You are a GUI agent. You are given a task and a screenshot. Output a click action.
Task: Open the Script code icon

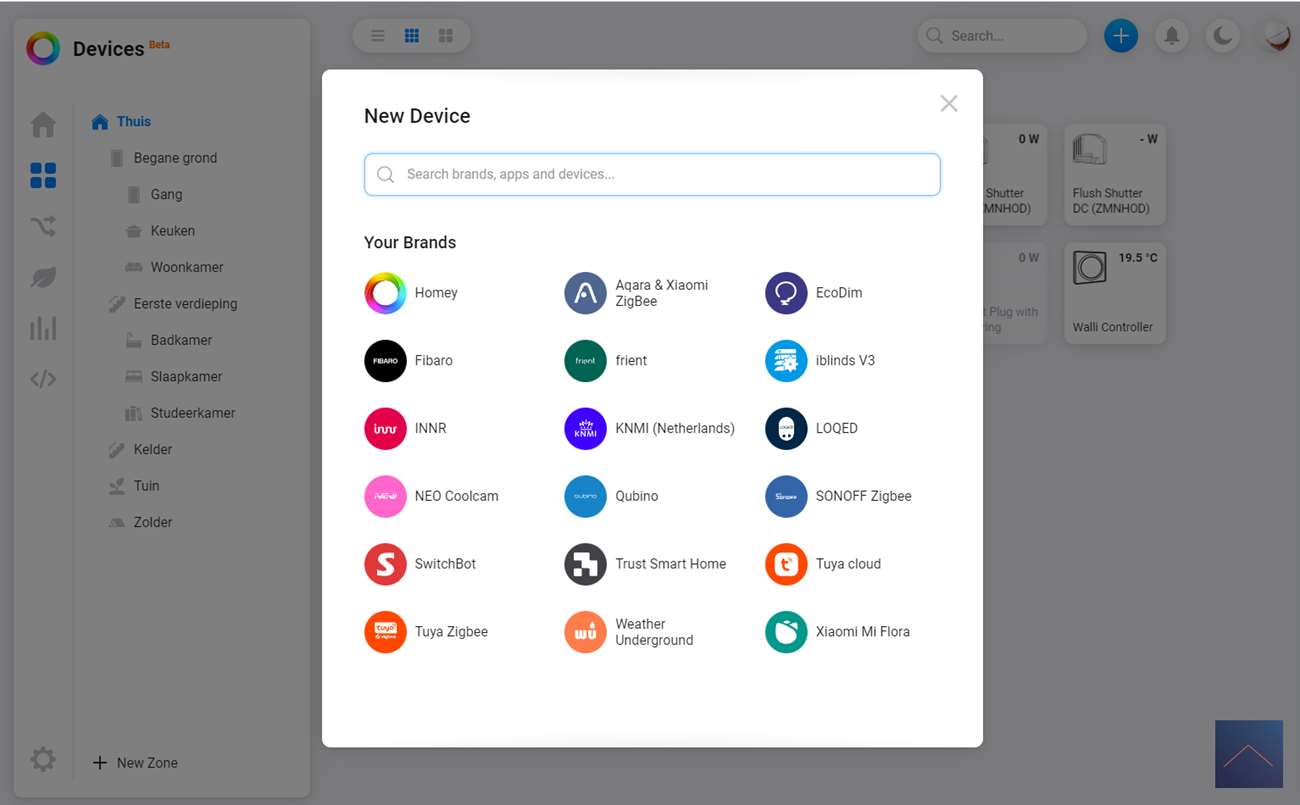pyautogui.click(x=43, y=379)
